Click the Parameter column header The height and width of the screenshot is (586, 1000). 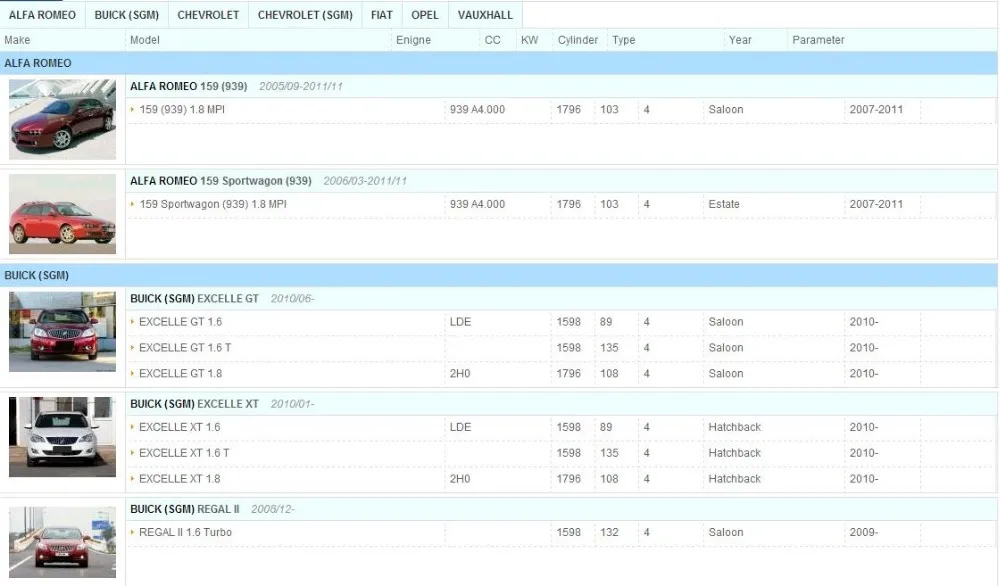pos(818,40)
